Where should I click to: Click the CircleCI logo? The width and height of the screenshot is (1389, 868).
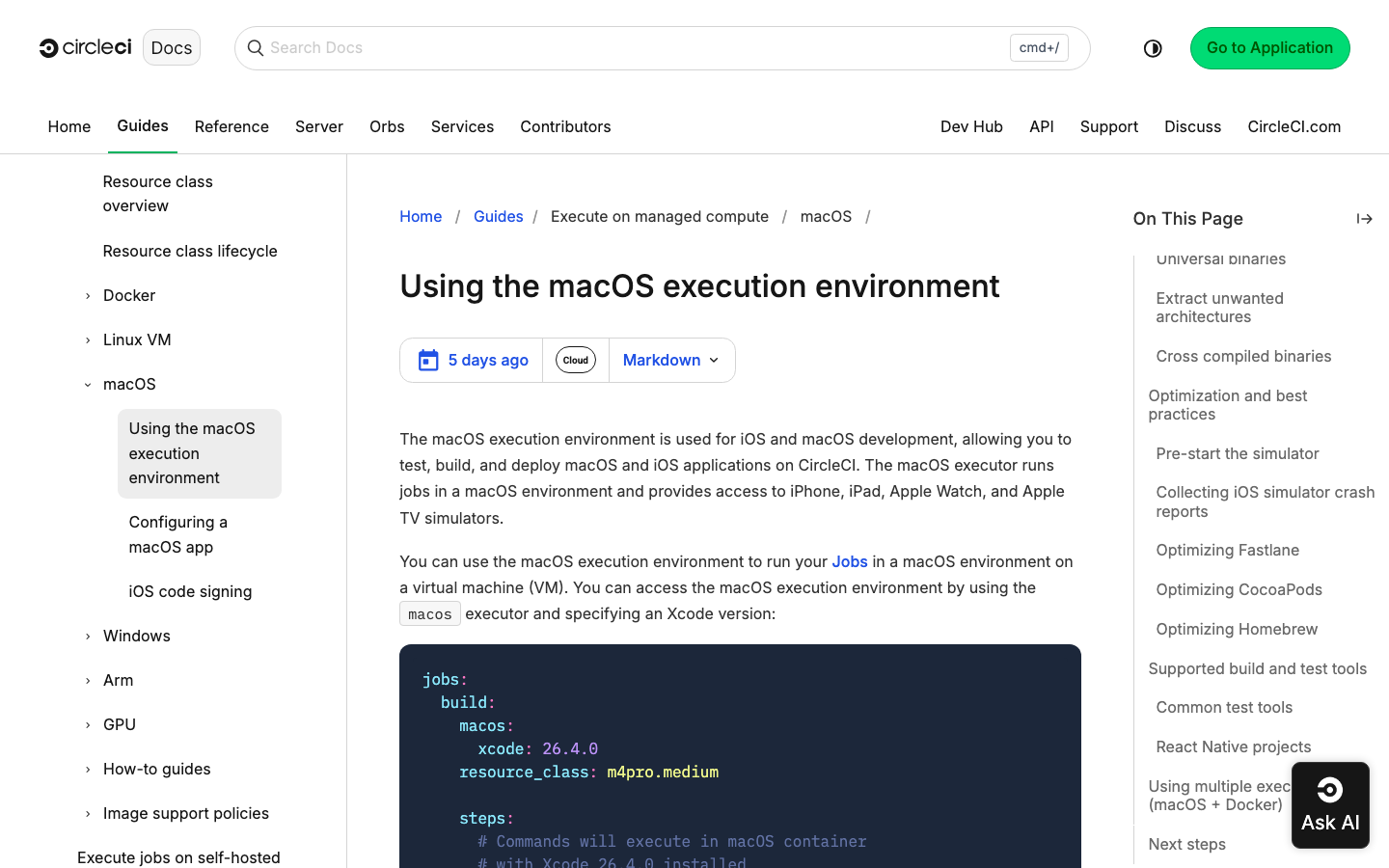tap(85, 47)
